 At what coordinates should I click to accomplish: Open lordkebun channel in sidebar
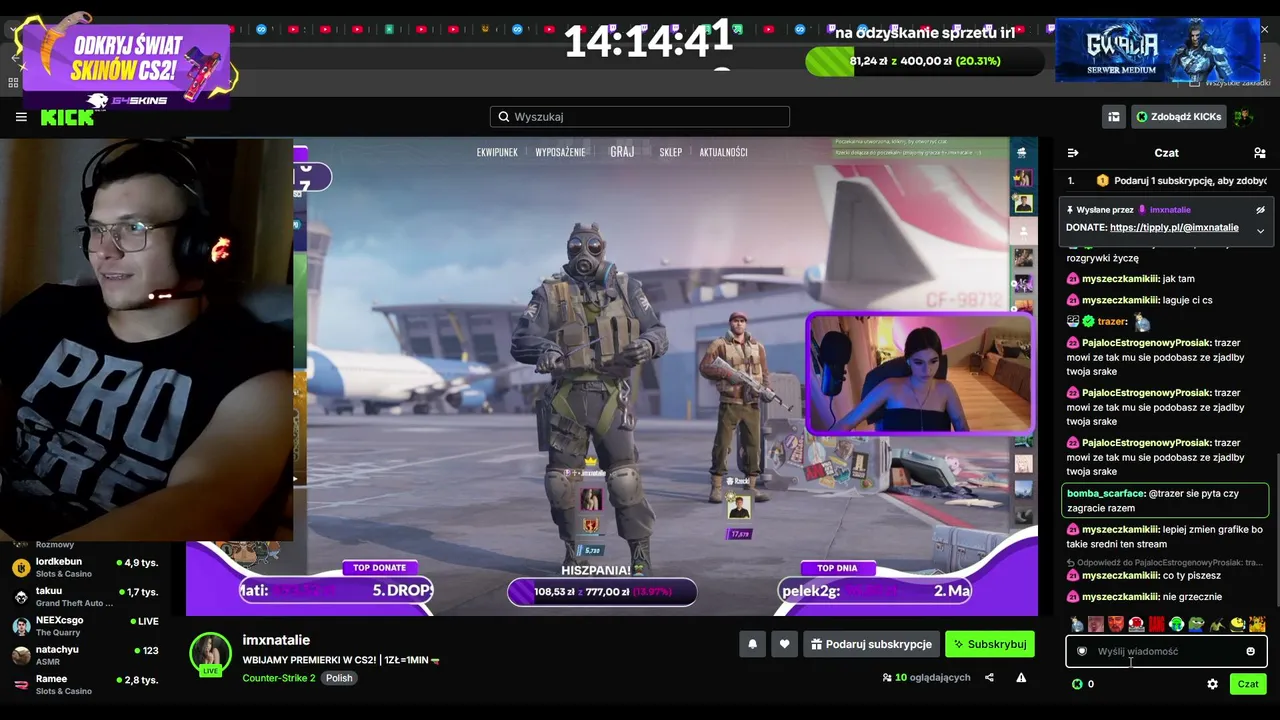click(85, 567)
